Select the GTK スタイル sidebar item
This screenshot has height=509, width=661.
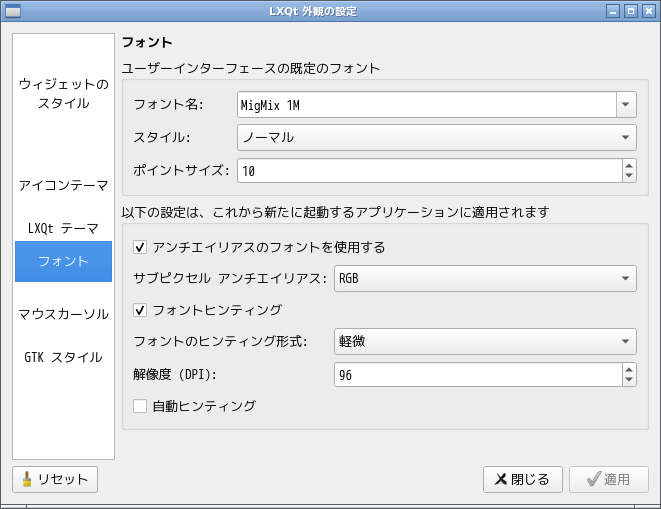(x=63, y=357)
